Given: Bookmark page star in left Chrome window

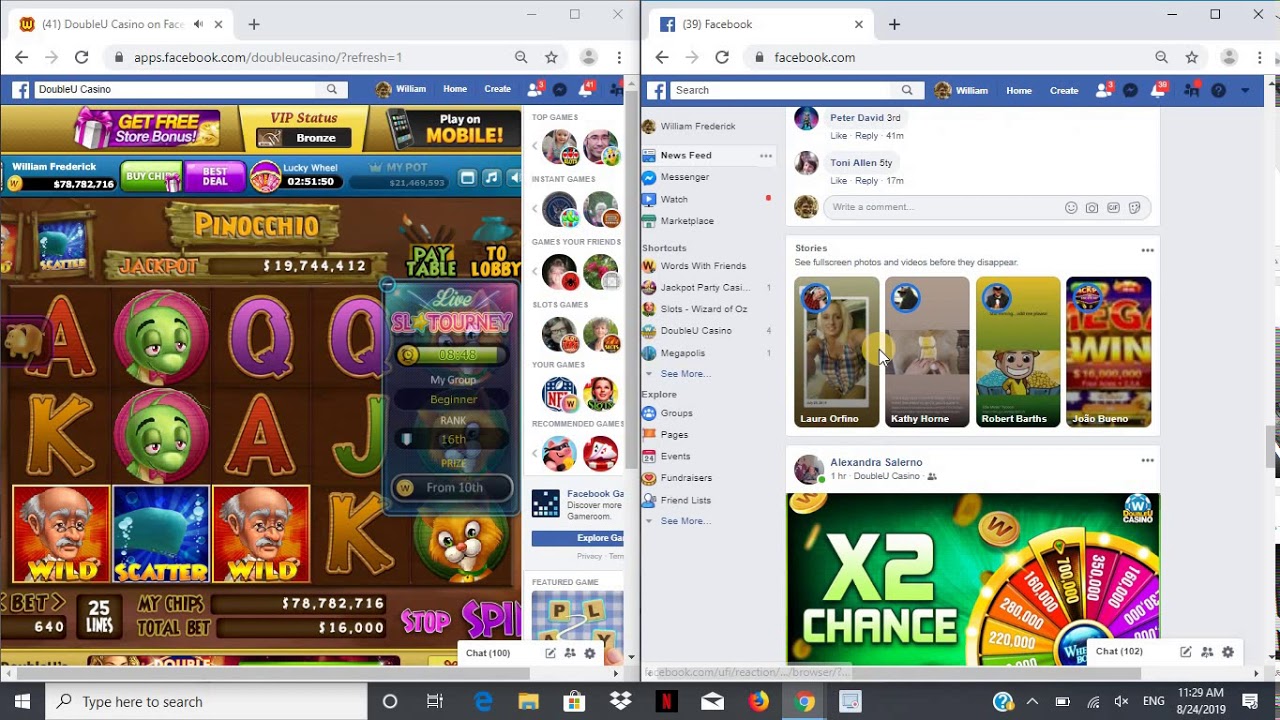Looking at the screenshot, I should [551, 57].
